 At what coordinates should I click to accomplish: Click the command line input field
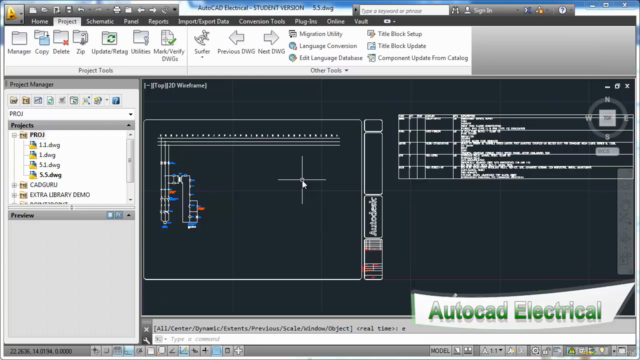[x=392, y=339]
